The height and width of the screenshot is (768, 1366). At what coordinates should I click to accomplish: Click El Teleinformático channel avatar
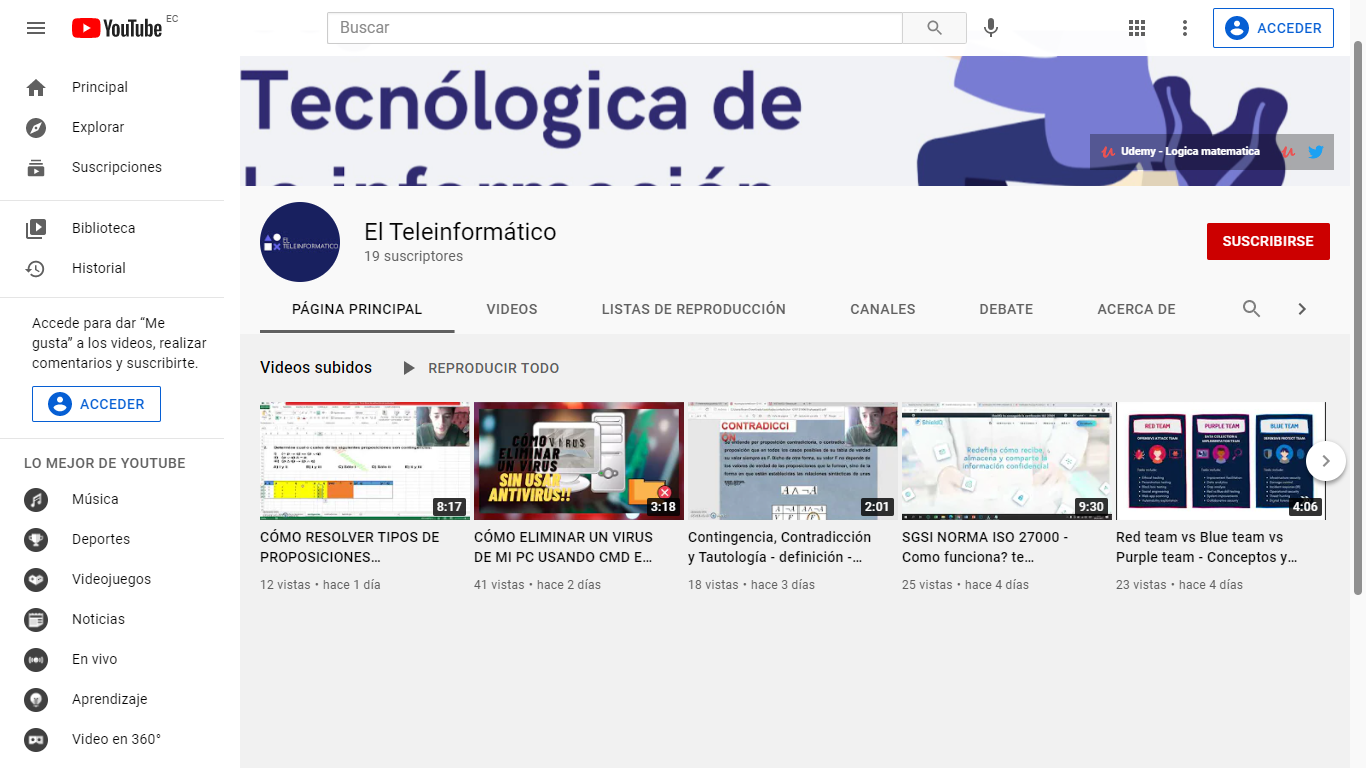pyautogui.click(x=300, y=242)
